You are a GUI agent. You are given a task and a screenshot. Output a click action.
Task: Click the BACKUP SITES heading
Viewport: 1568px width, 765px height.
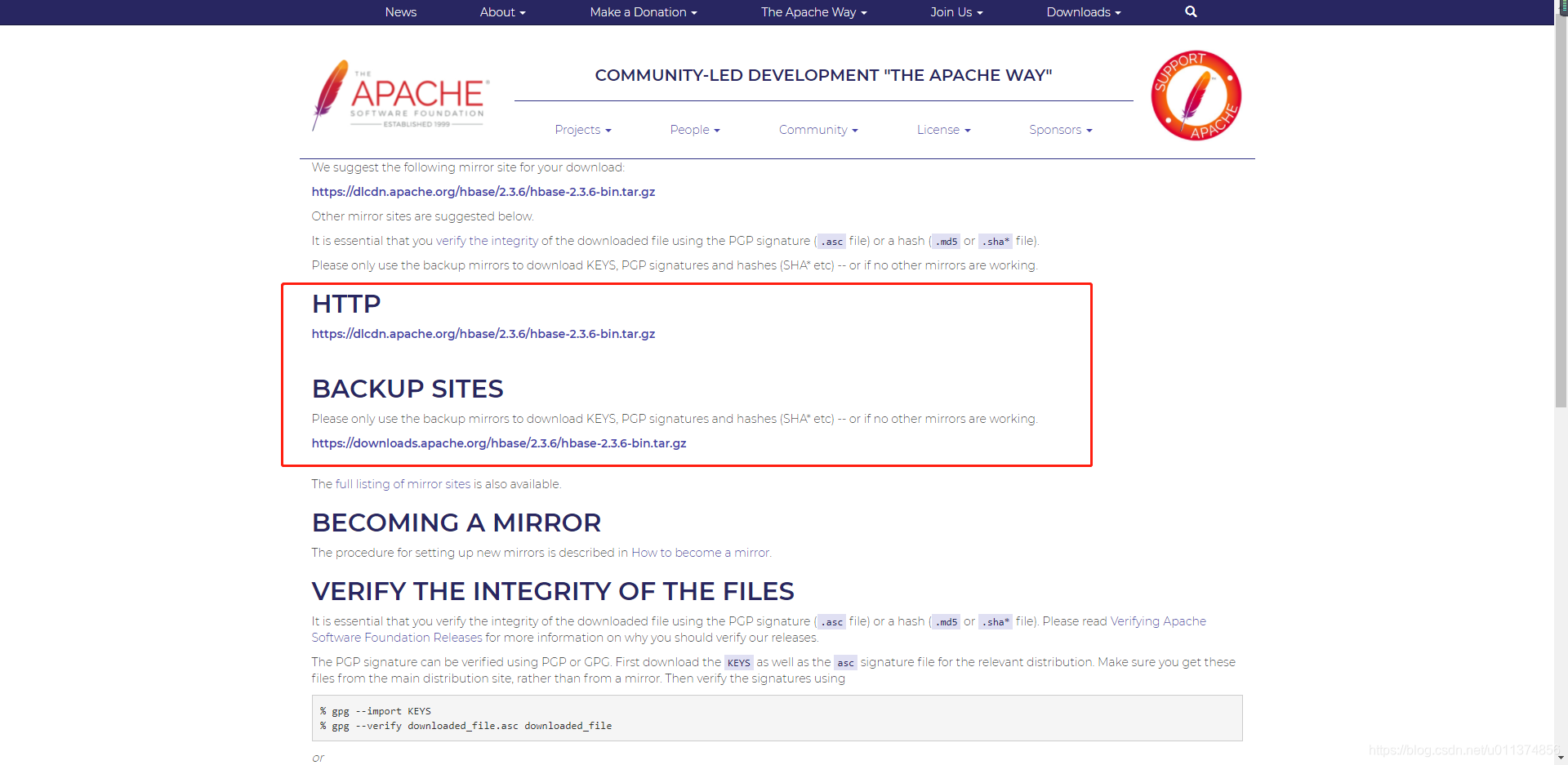pos(408,389)
